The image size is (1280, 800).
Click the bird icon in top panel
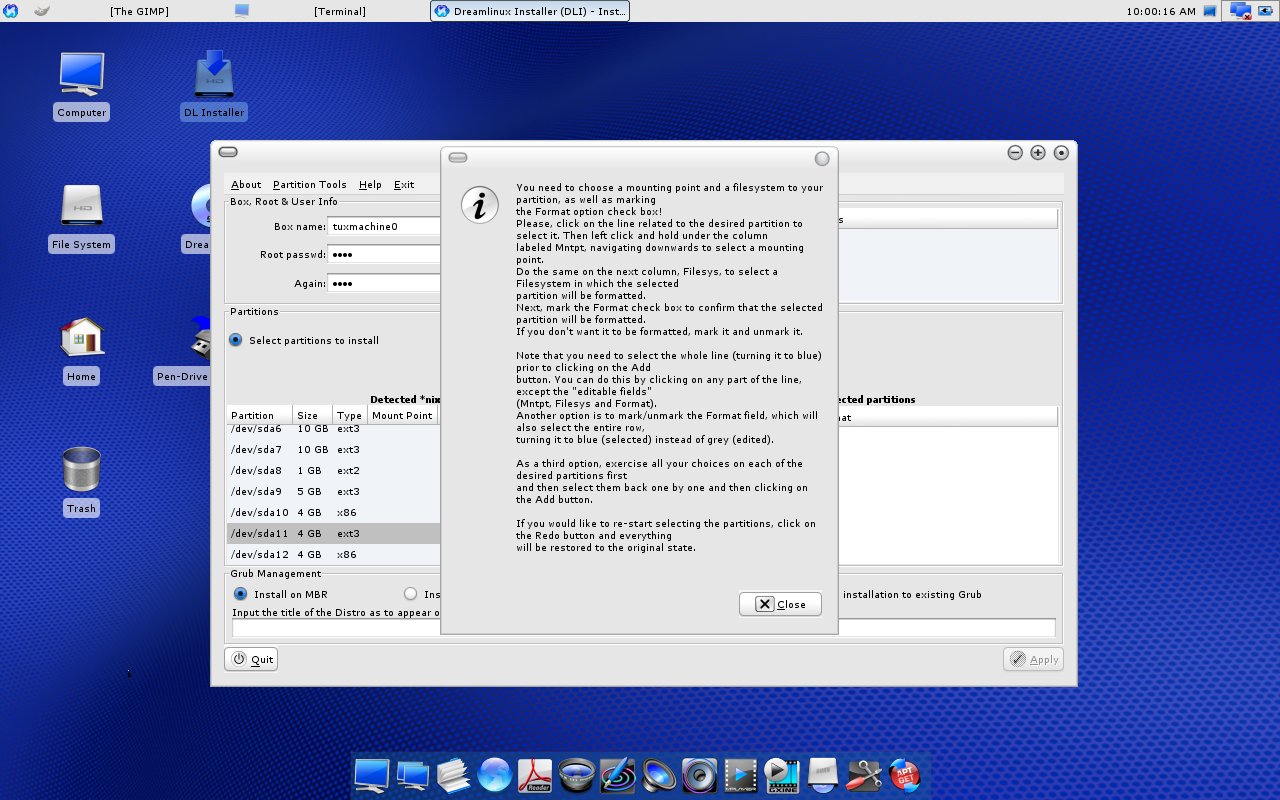[x=41, y=11]
